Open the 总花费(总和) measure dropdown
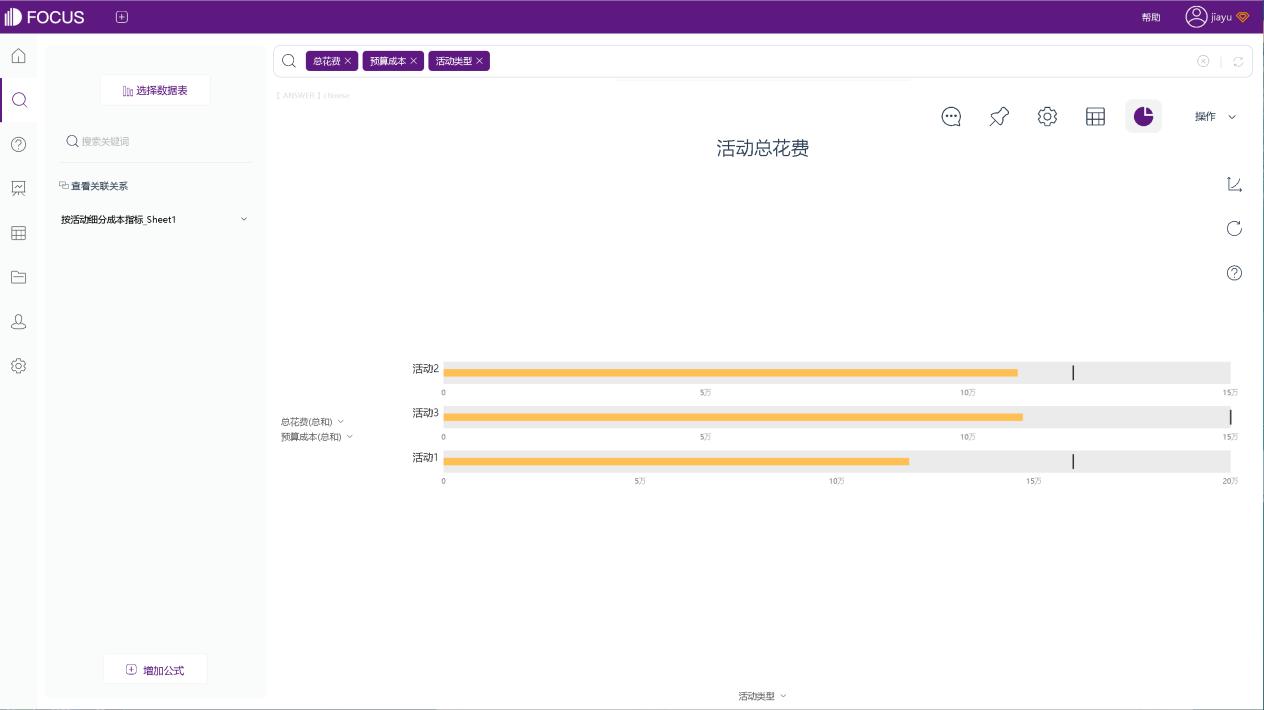The width and height of the screenshot is (1264, 710). (x=340, y=421)
